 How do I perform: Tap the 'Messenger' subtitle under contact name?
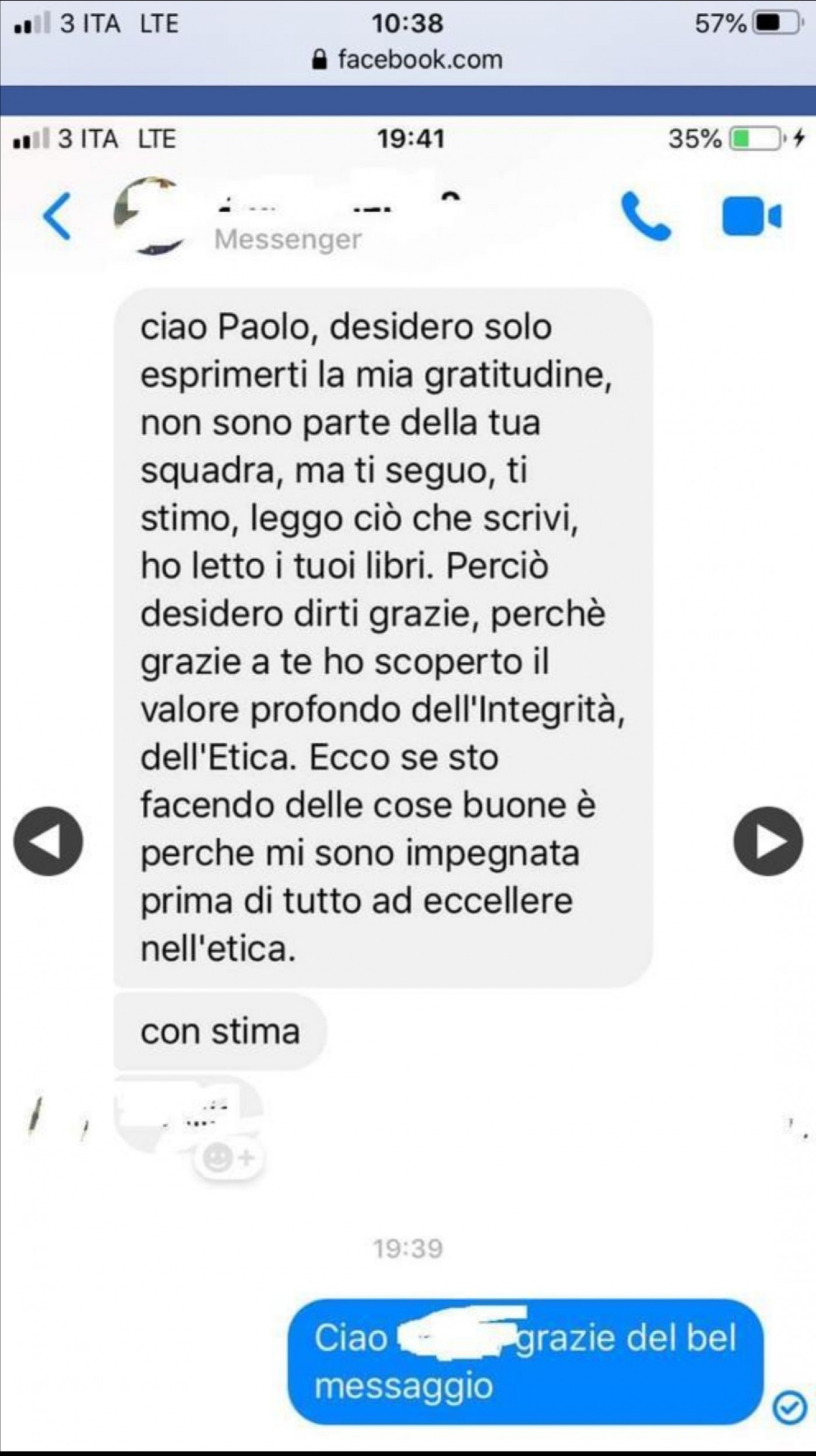click(288, 239)
